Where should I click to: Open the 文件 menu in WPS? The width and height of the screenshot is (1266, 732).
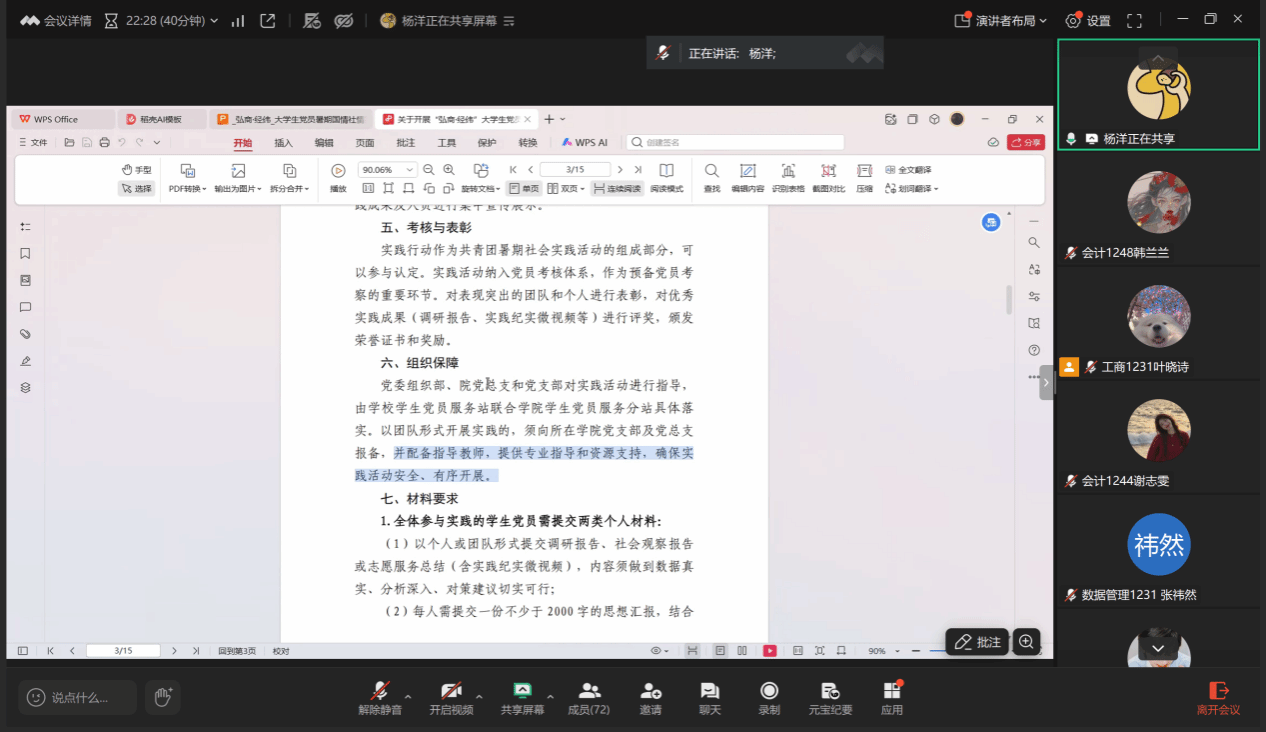(x=33, y=142)
